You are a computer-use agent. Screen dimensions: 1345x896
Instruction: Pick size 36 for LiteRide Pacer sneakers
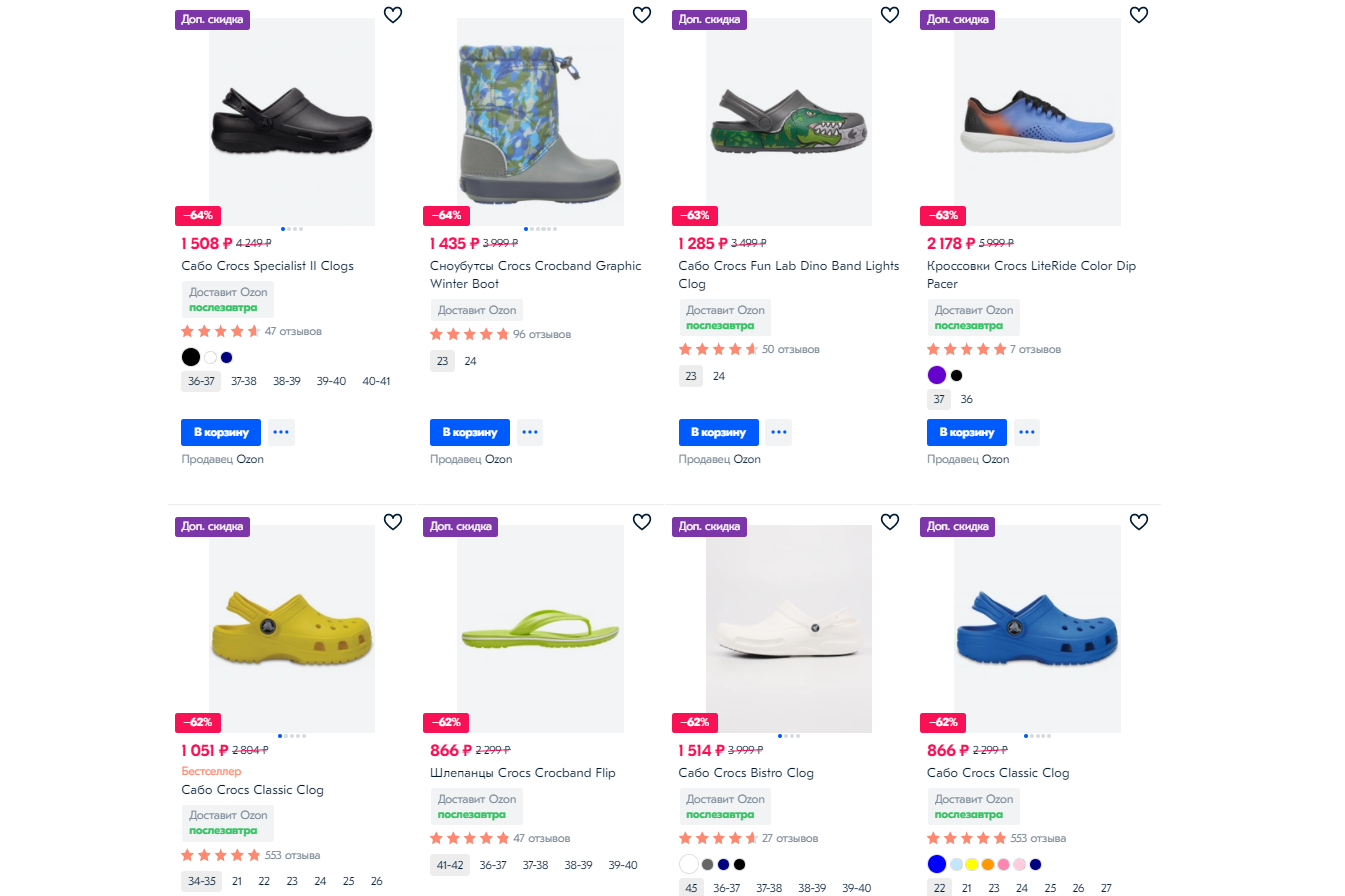pyautogui.click(x=966, y=399)
